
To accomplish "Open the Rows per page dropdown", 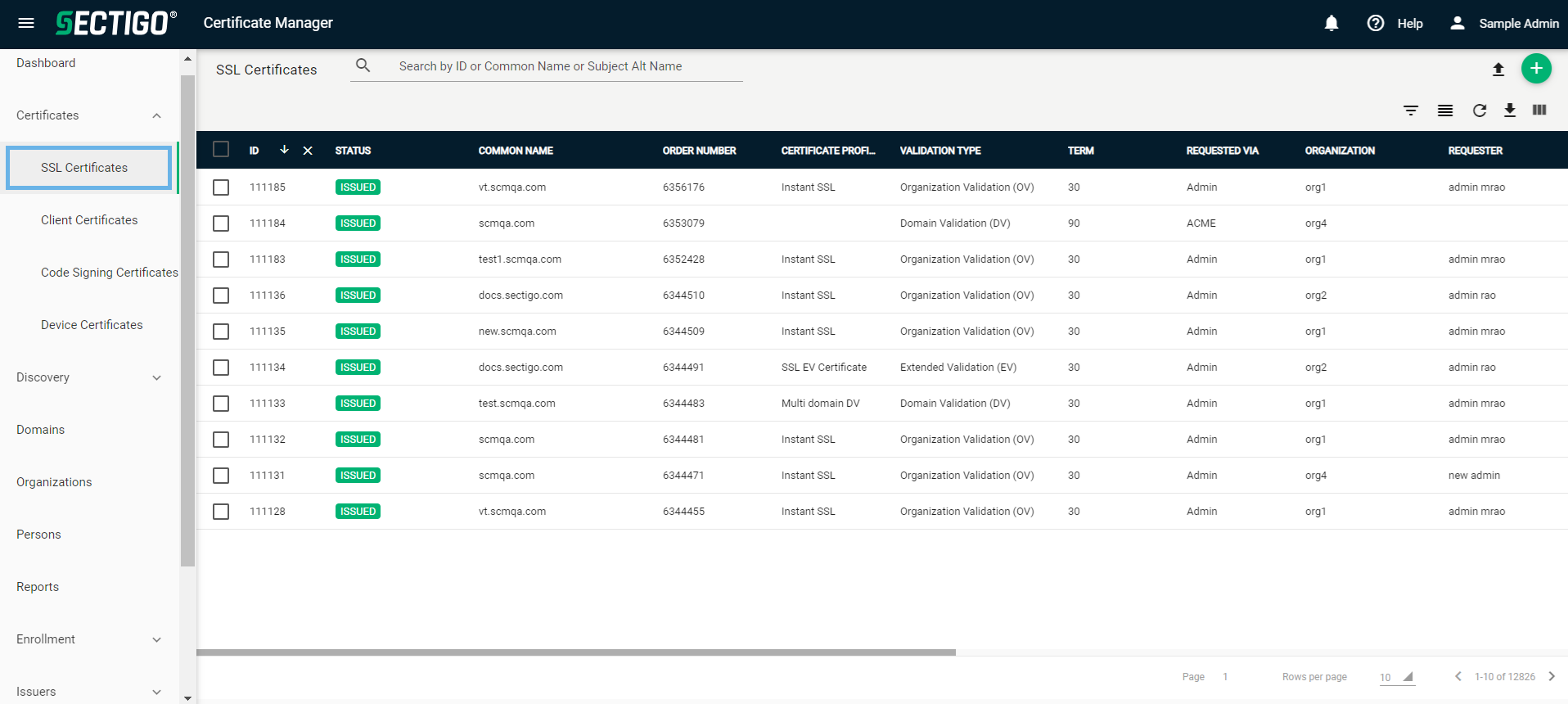I will tap(1397, 677).
